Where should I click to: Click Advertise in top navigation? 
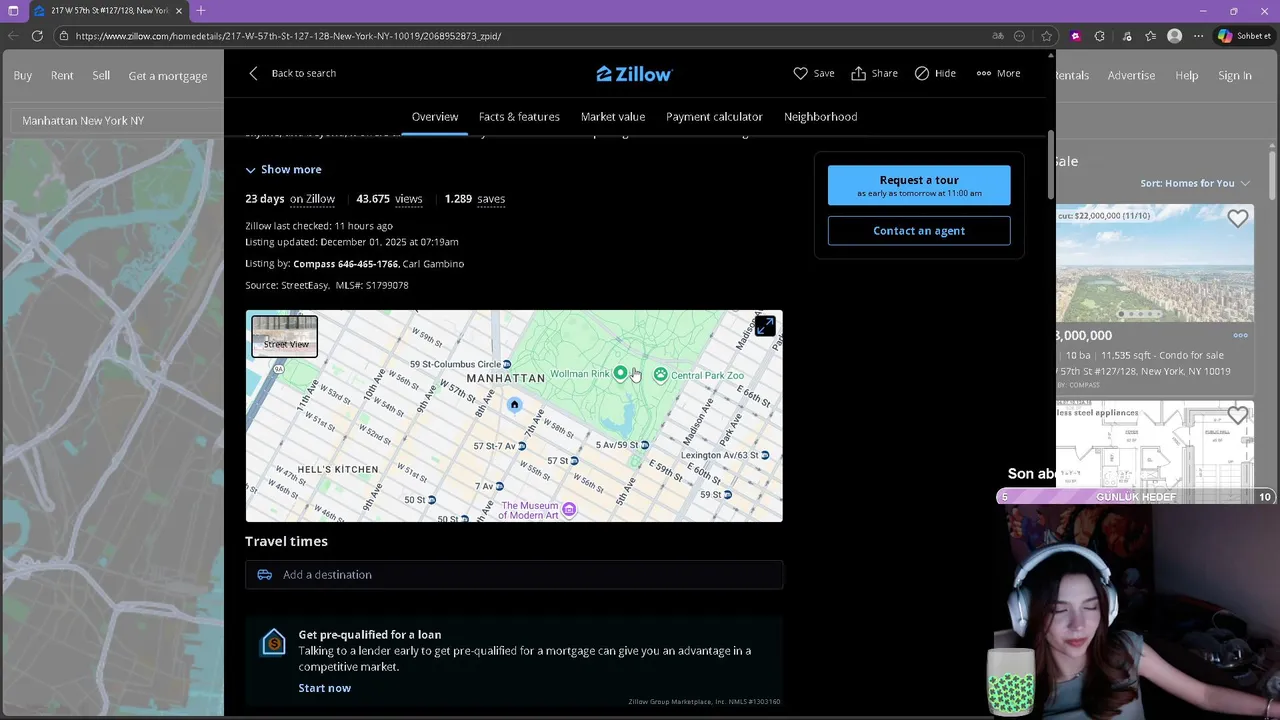click(x=1131, y=75)
